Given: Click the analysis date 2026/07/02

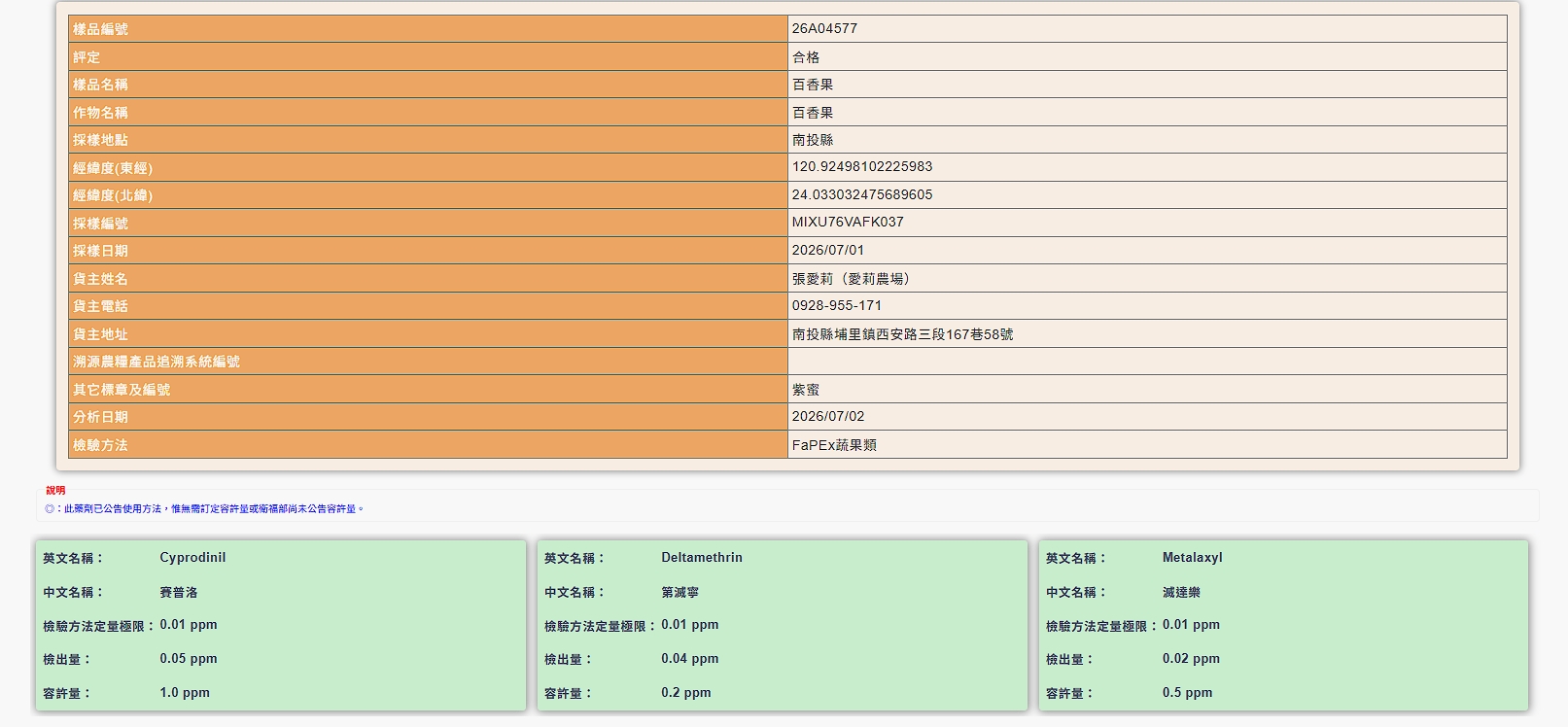Looking at the screenshot, I should tap(828, 416).
